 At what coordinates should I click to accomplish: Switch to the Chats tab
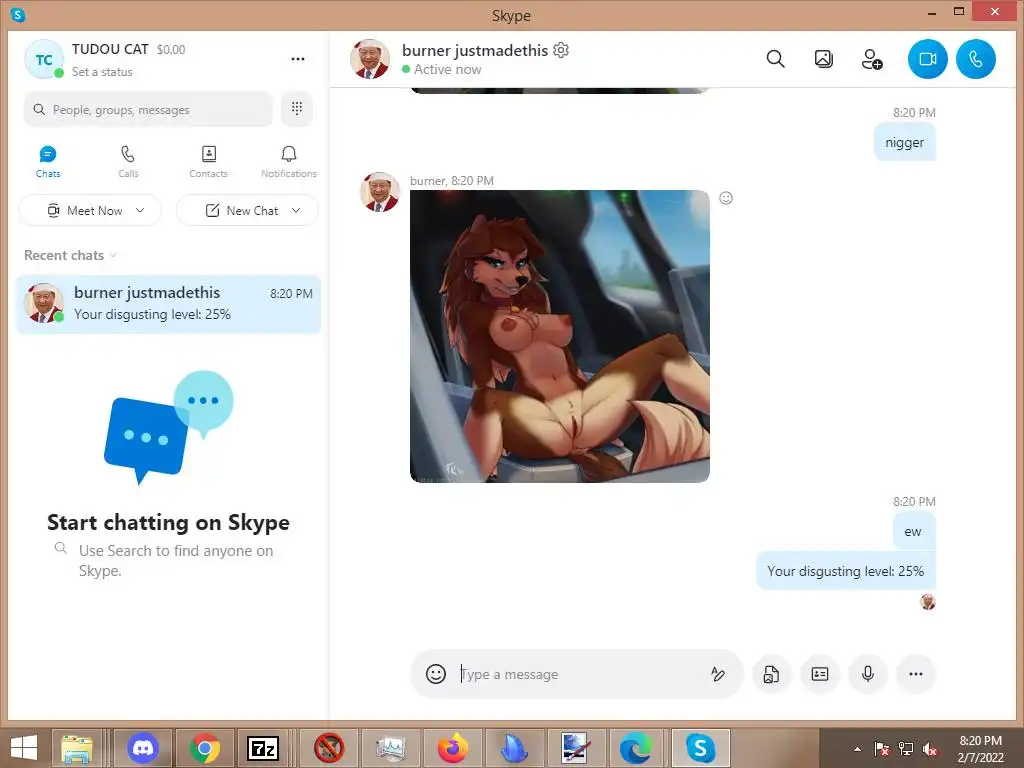click(48, 162)
